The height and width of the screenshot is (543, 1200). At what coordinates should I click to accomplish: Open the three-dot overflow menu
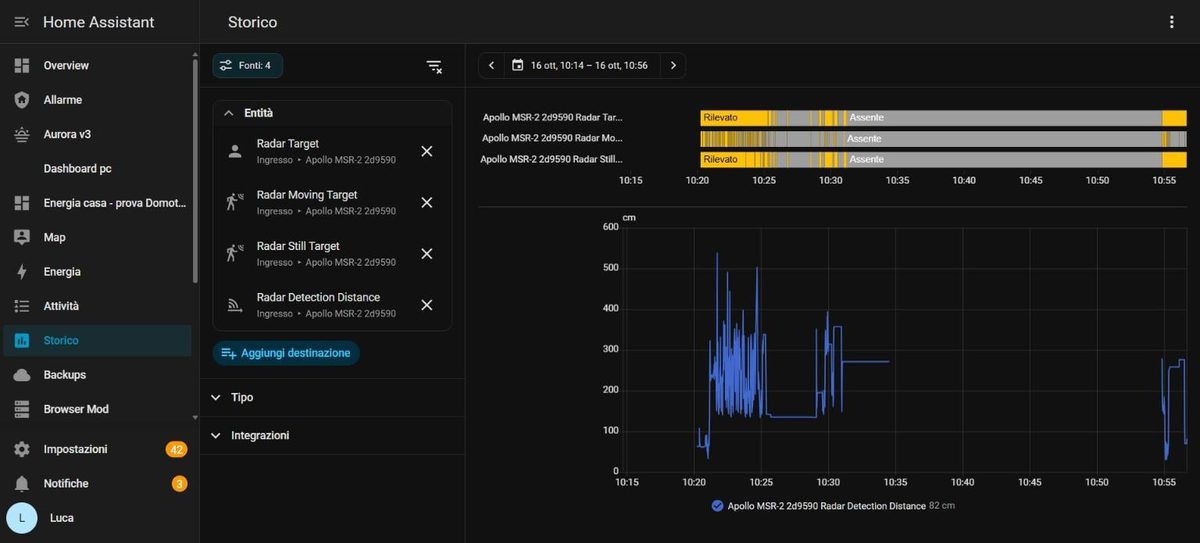(1172, 22)
